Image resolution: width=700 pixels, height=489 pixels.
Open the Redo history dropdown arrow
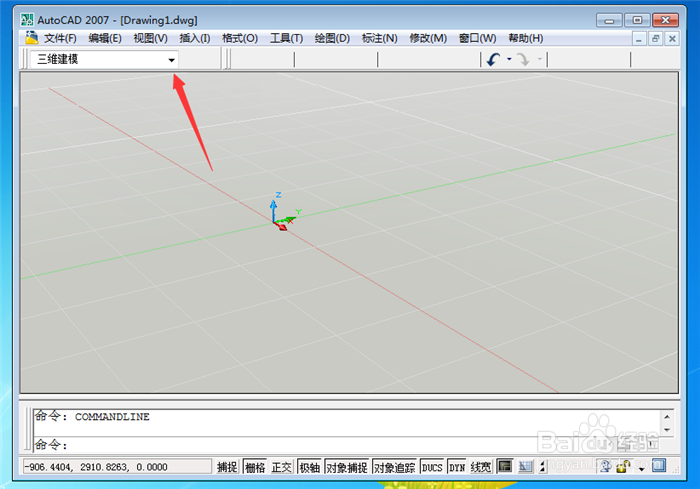(x=539, y=59)
